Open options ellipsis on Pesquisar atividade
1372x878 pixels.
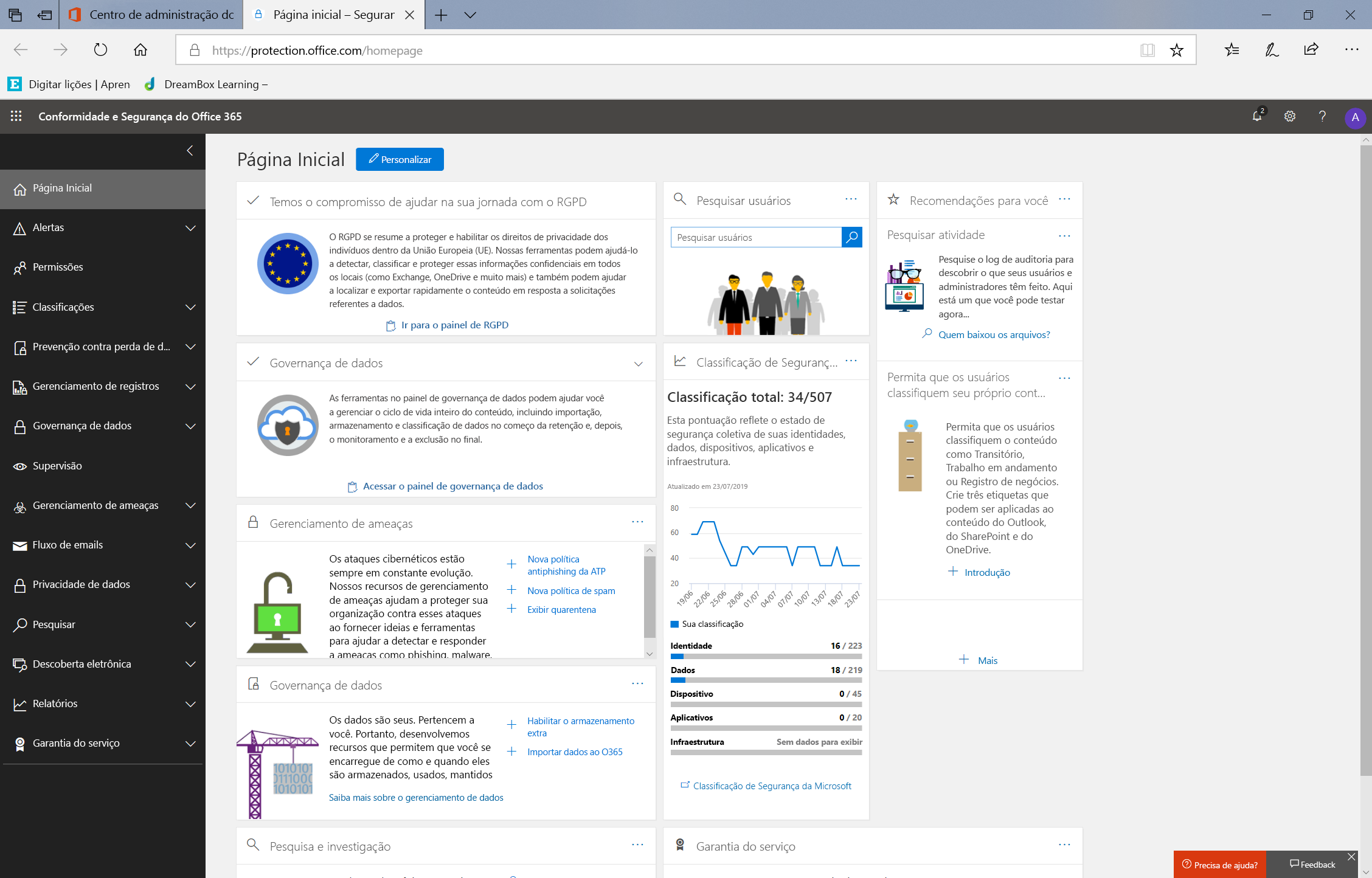click(1064, 236)
